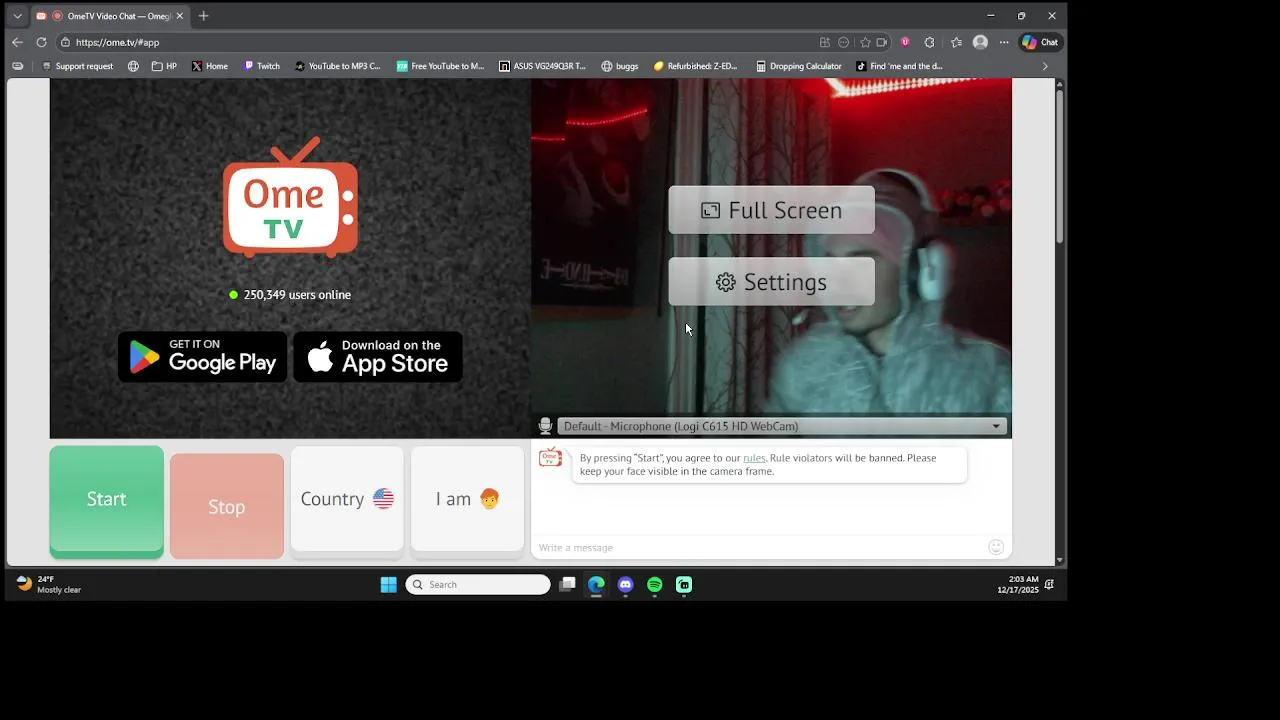
Task: Click the Full Screen button
Action: click(771, 210)
